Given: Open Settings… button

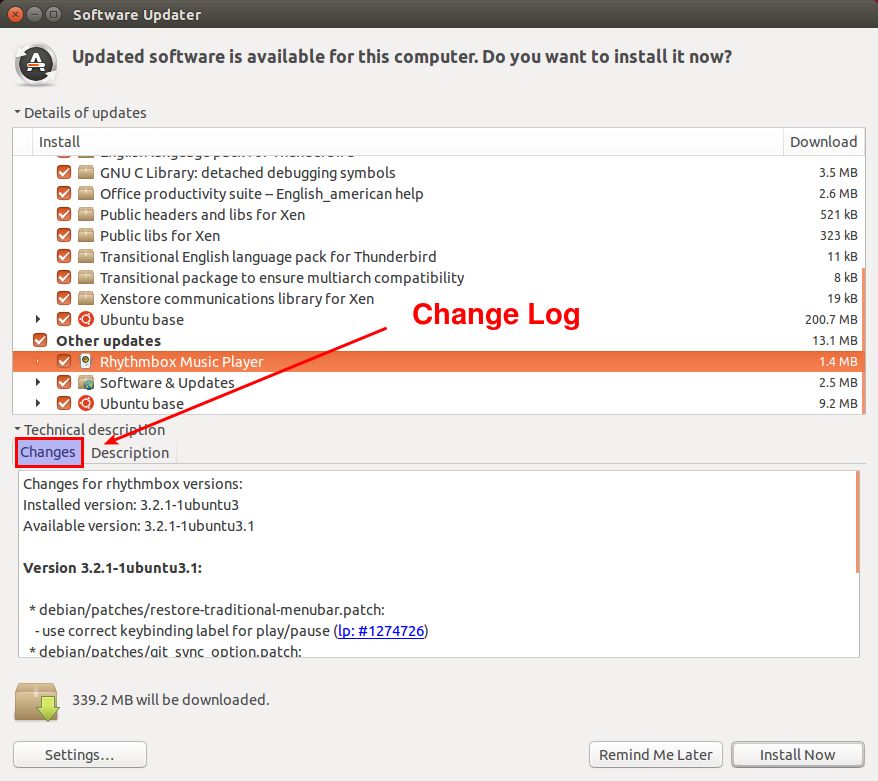Looking at the screenshot, I should coord(80,755).
